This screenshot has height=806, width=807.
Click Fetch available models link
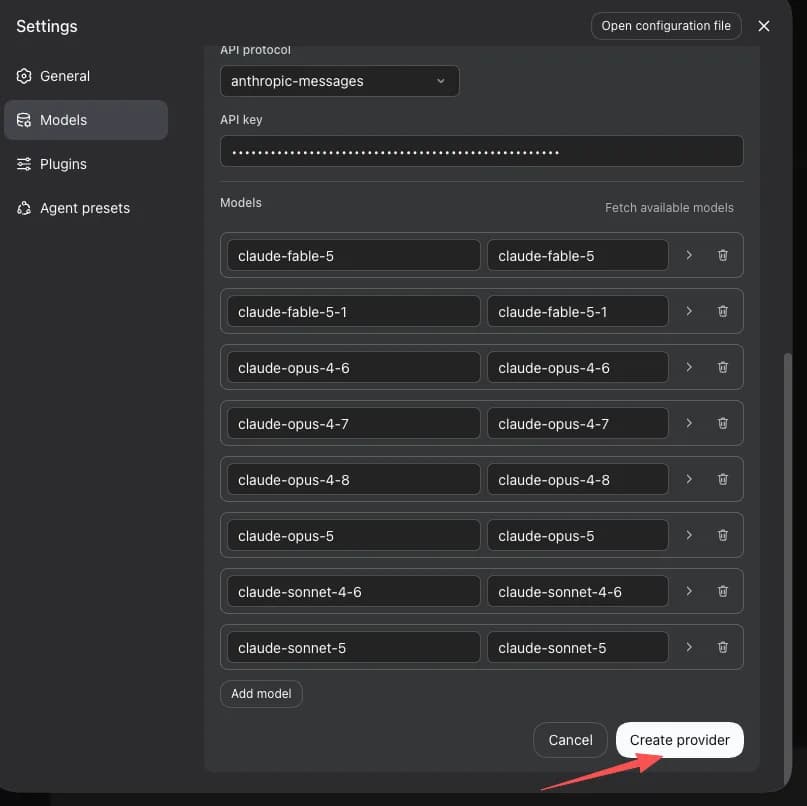[x=669, y=207]
